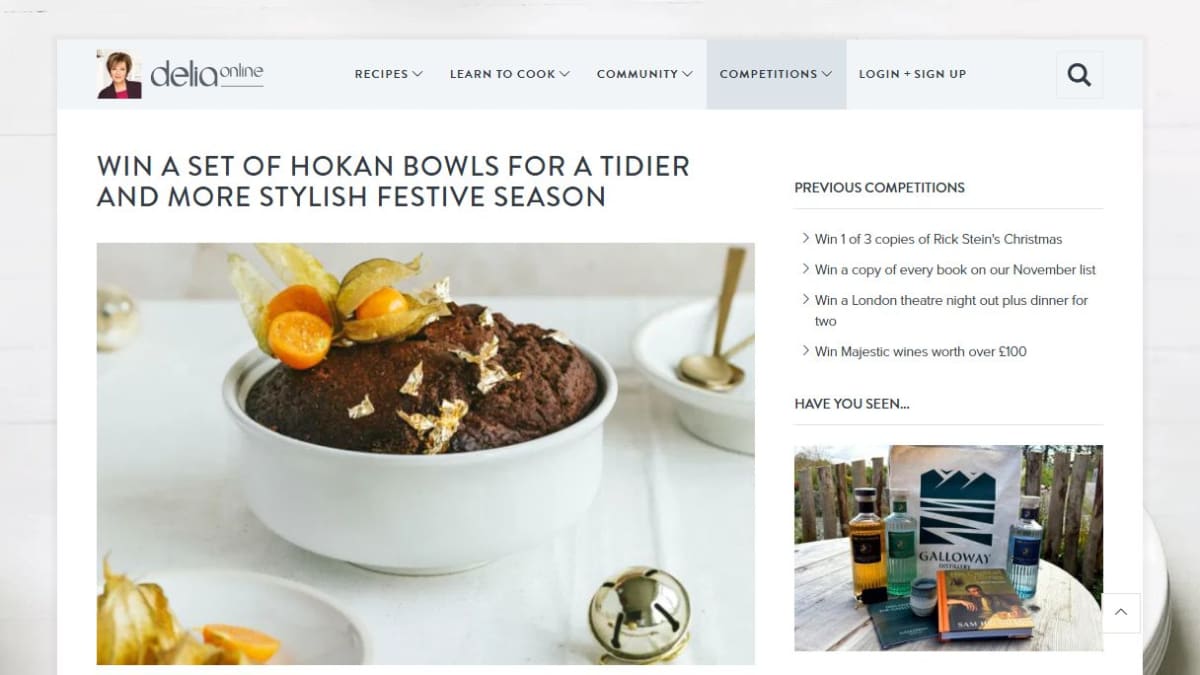
Task: Open the Competitions menu item
Action: 776,74
